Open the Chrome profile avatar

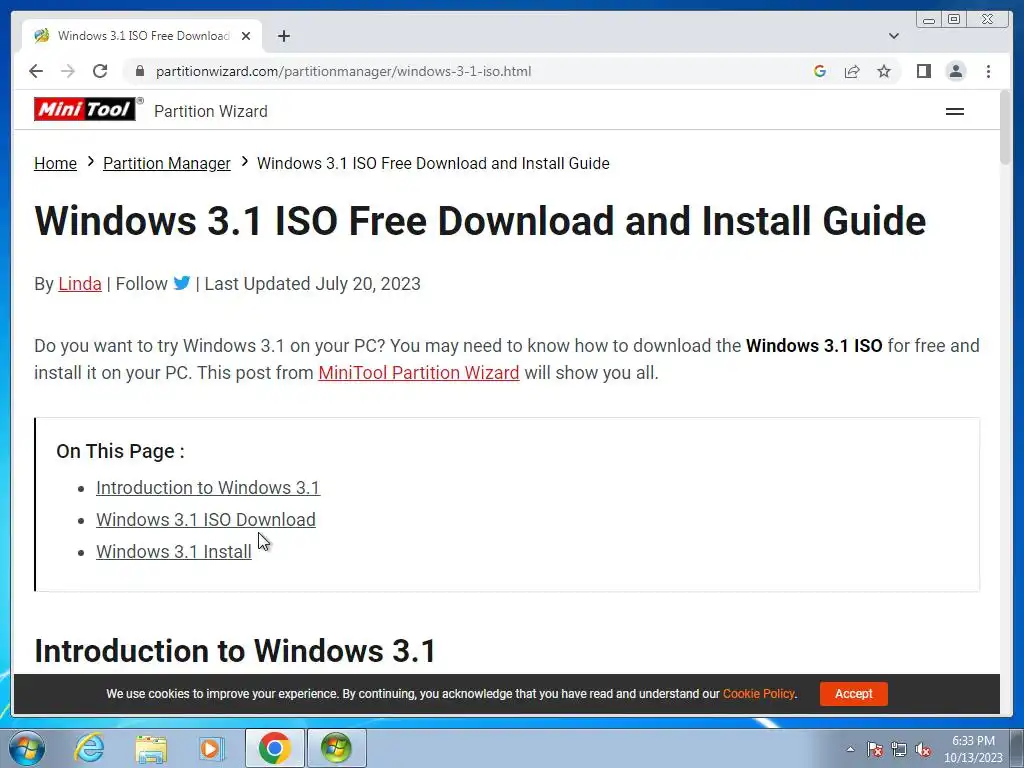tap(955, 71)
